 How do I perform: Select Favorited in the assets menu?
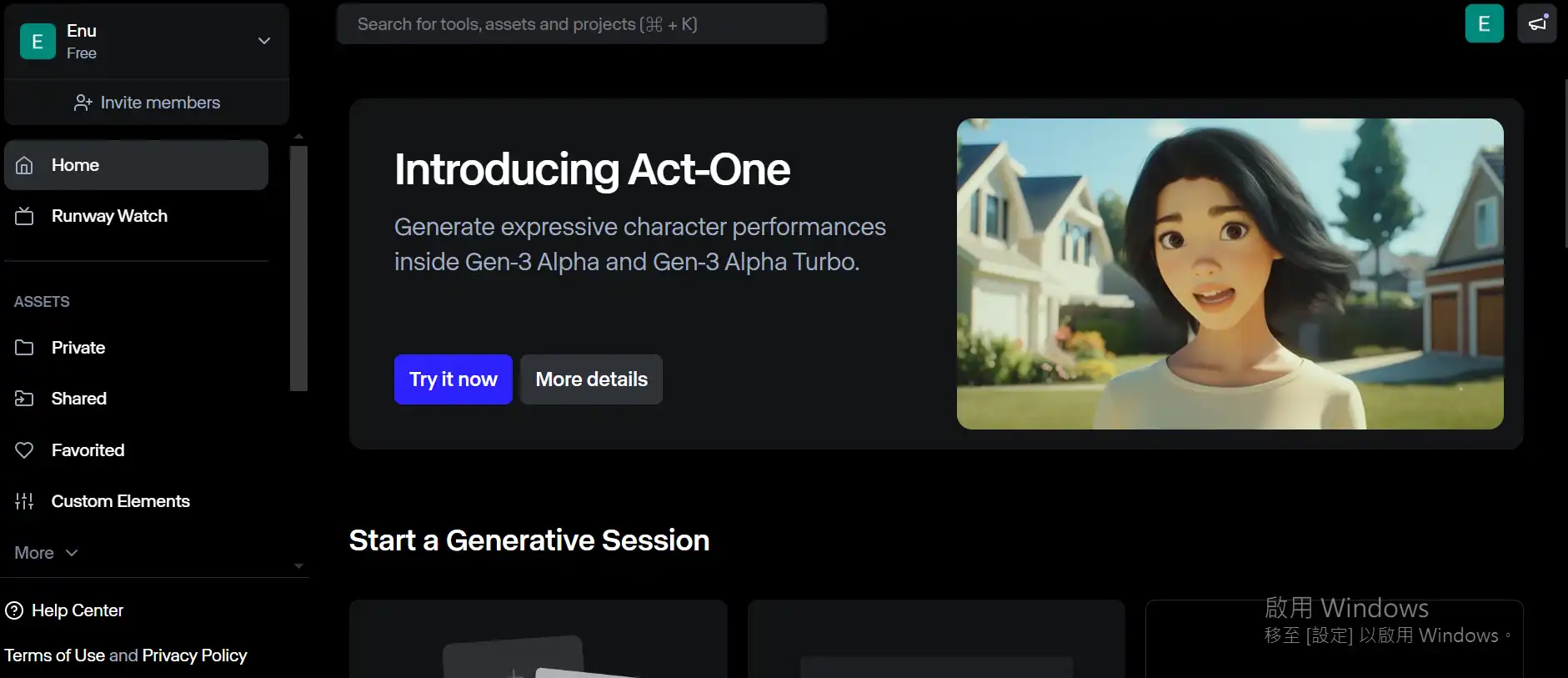coord(88,450)
